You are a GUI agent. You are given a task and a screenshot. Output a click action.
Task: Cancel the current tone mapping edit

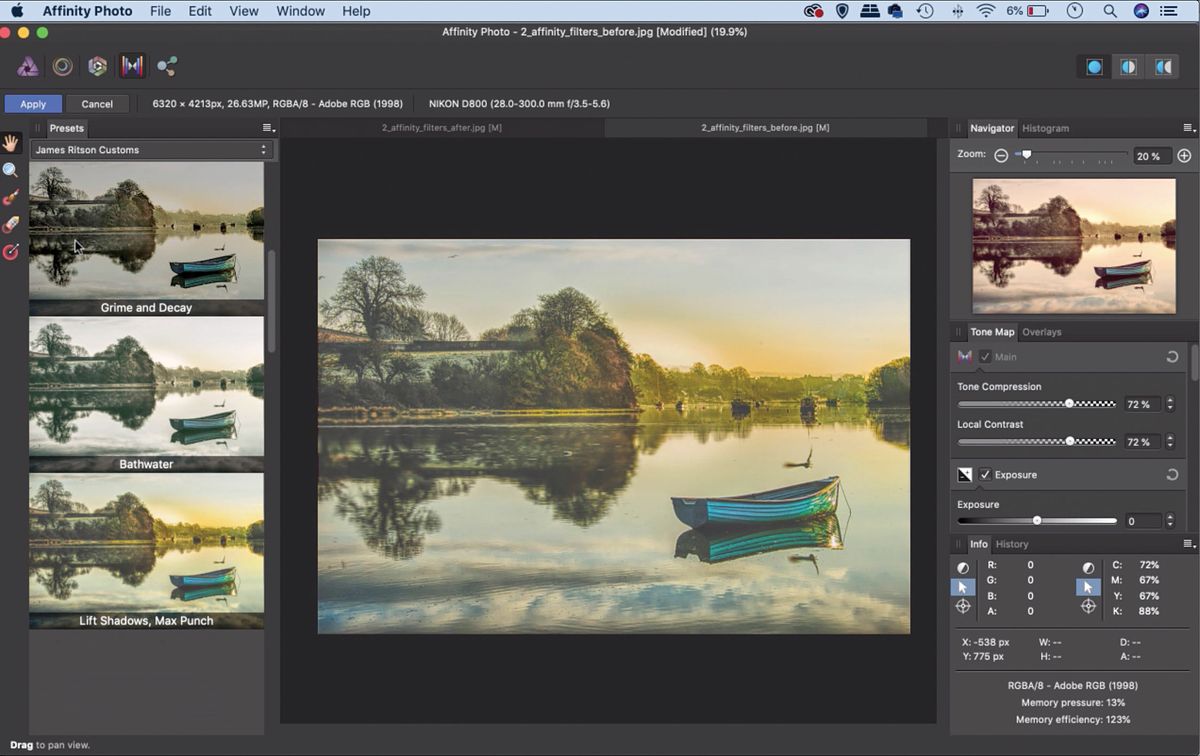click(97, 103)
